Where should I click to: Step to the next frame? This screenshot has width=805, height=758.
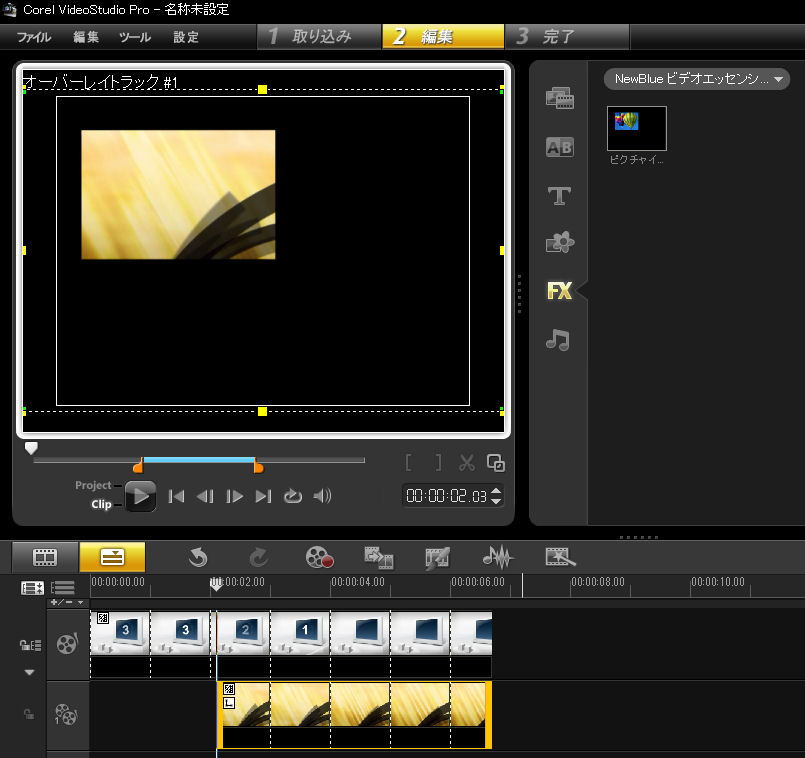click(235, 496)
